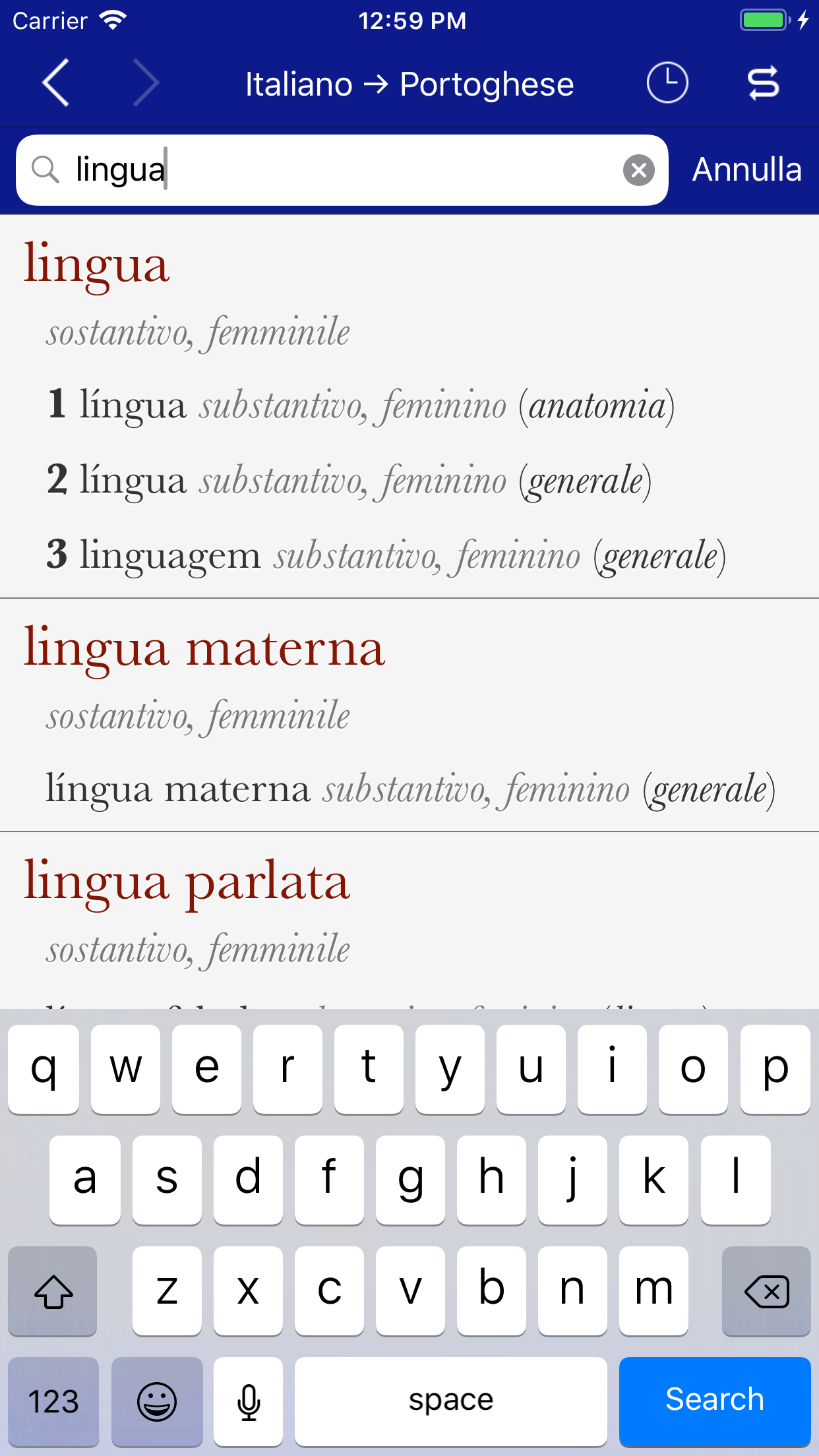This screenshot has width=819, height=1456.
Task: Select the linguagem translation row
Action: pyautogui.click(x=386, y=555)
